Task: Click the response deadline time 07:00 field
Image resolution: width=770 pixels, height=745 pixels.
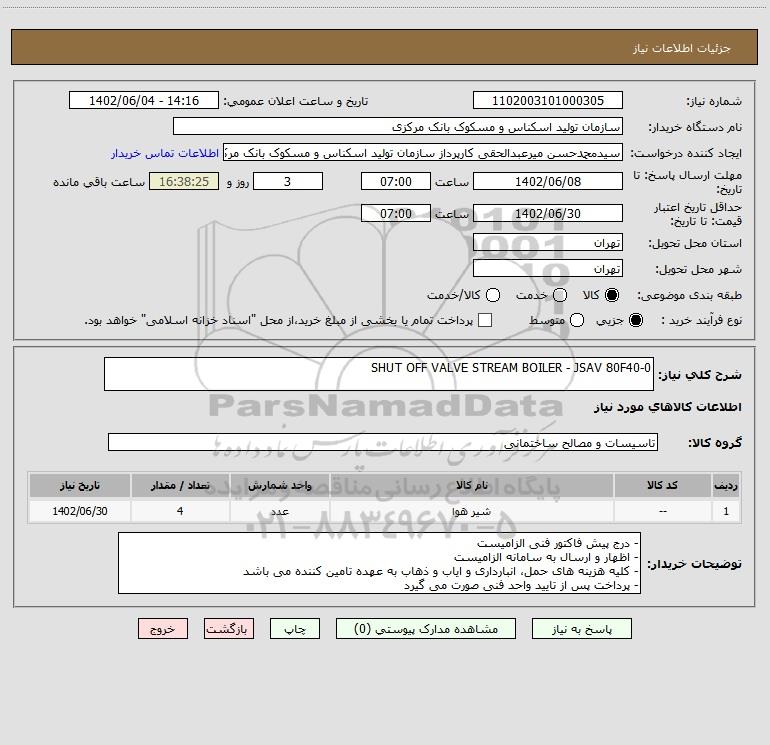Action: [396, 181]
